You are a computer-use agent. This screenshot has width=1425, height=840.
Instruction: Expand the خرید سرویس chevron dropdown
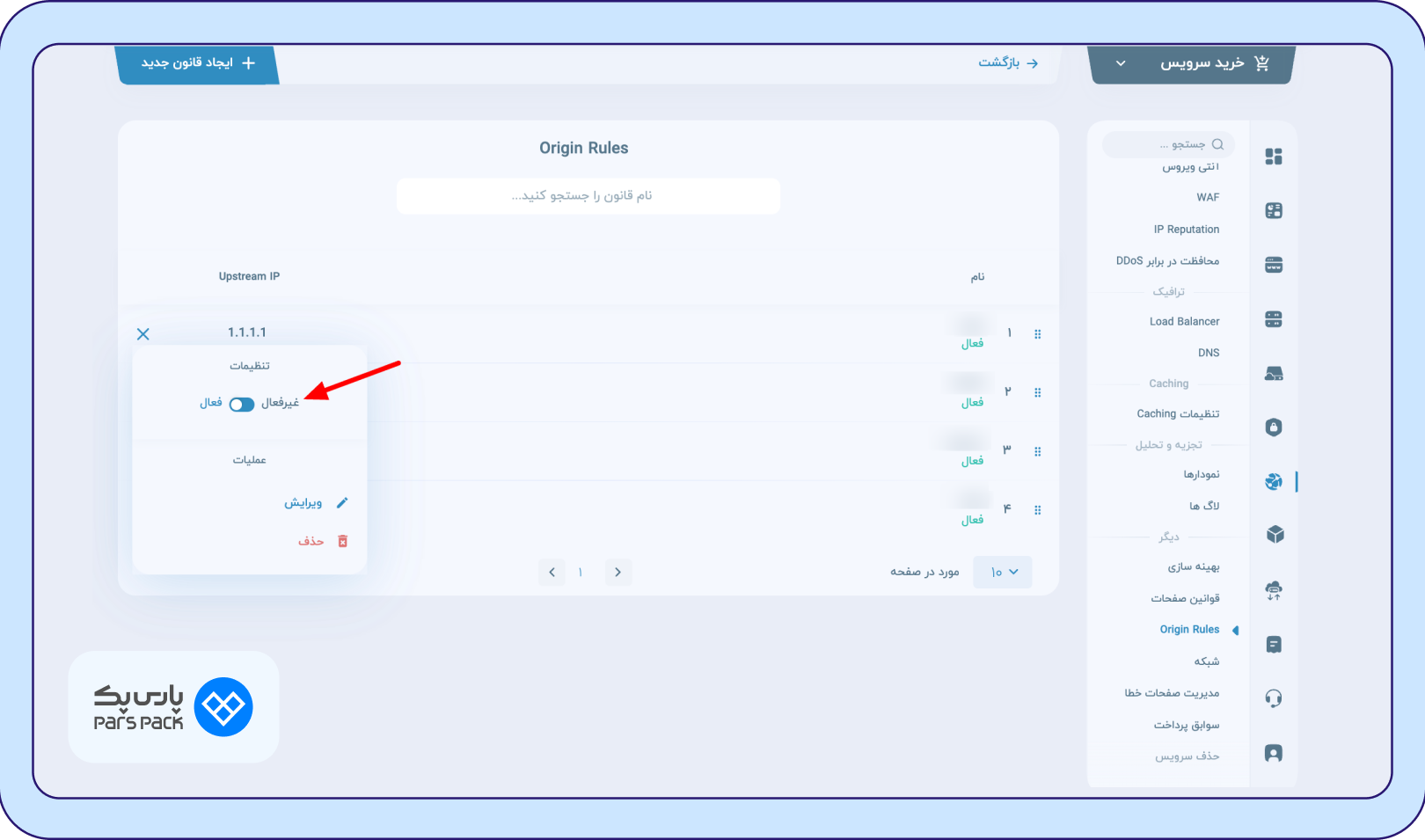coord(1120,63)
